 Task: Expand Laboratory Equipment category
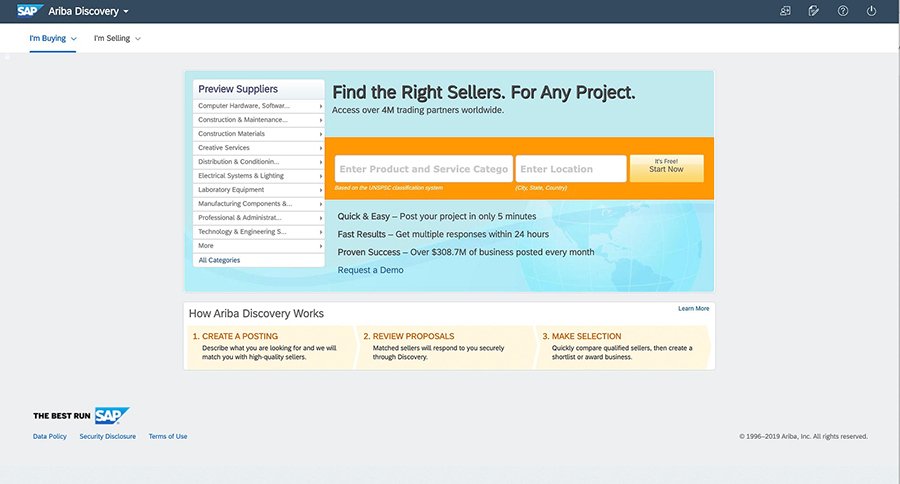point(259,190)
